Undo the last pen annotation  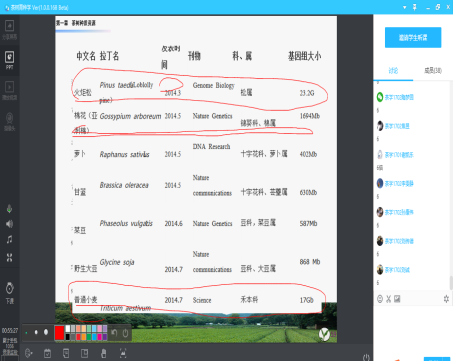[x=114, y=333]
